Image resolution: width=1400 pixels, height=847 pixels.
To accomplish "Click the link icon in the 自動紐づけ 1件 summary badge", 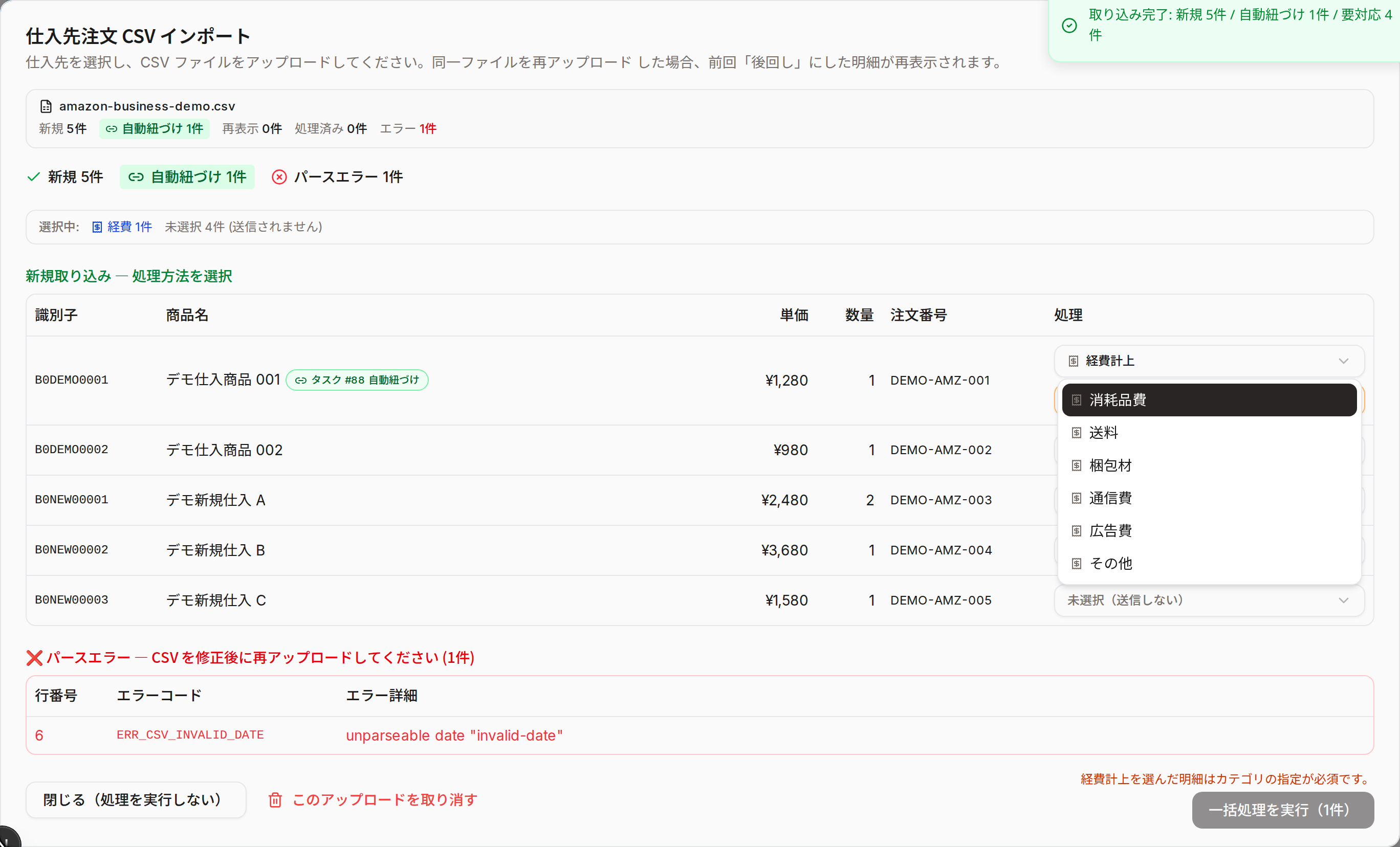I will pyautogui.click(x=112, y=129).
